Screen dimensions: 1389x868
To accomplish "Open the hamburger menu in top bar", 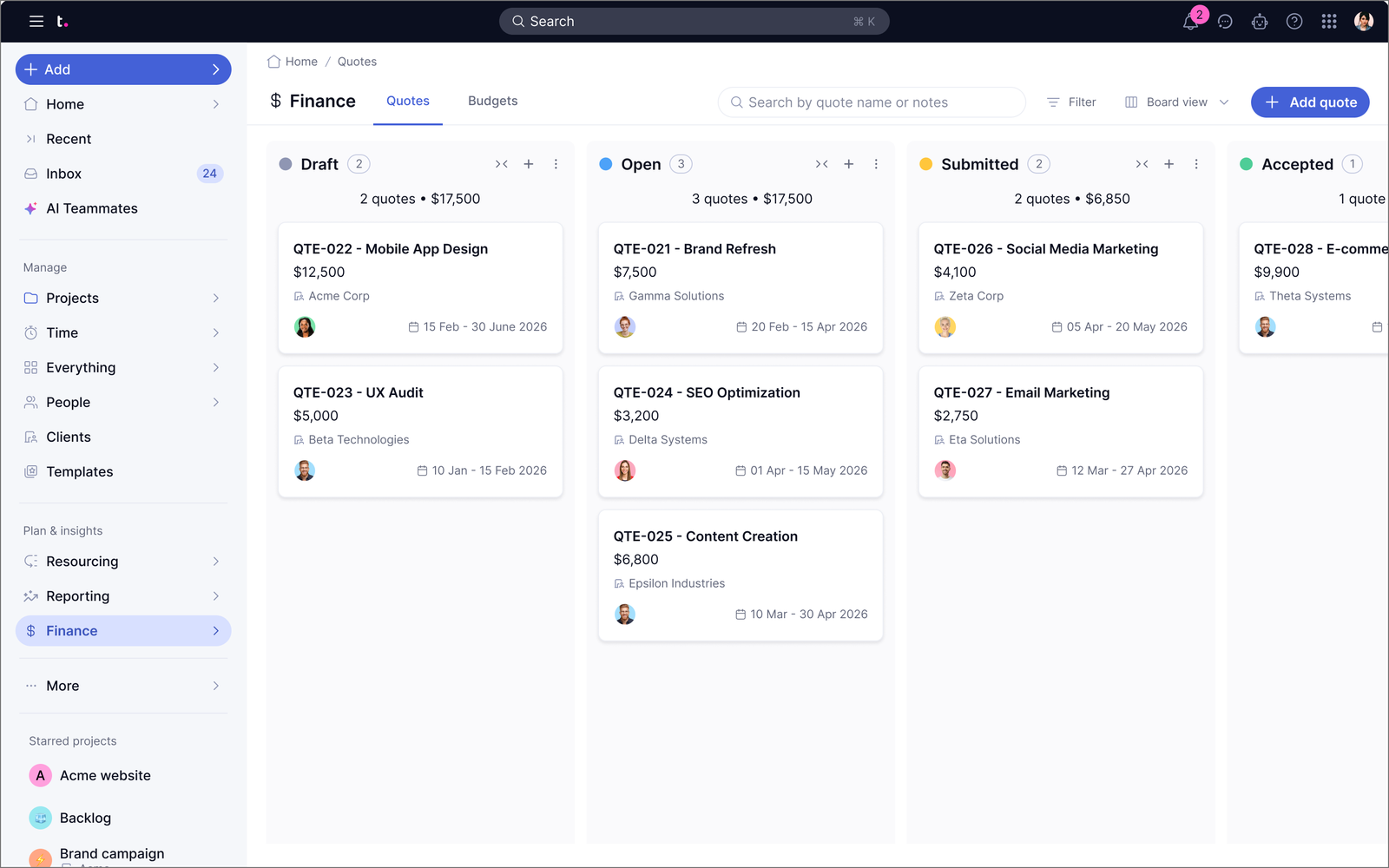I will pos(36,21).
